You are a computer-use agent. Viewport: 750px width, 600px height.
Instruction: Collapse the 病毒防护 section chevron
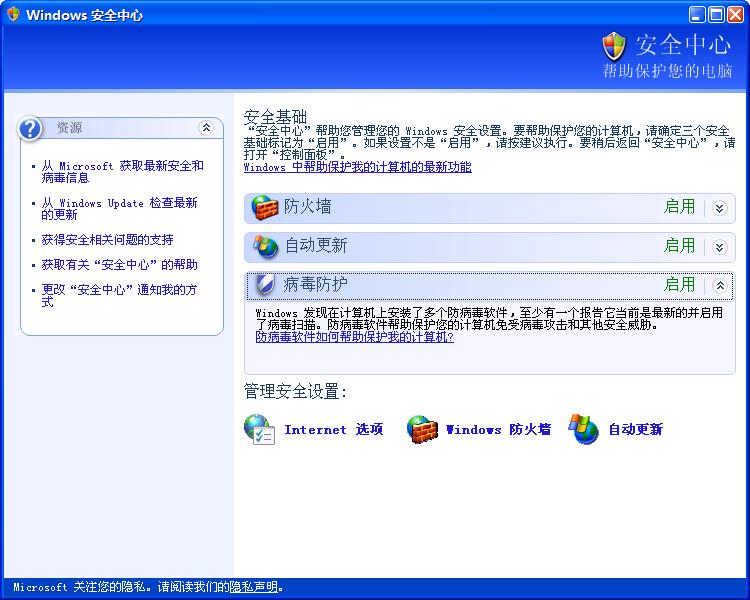pos(719,285)
